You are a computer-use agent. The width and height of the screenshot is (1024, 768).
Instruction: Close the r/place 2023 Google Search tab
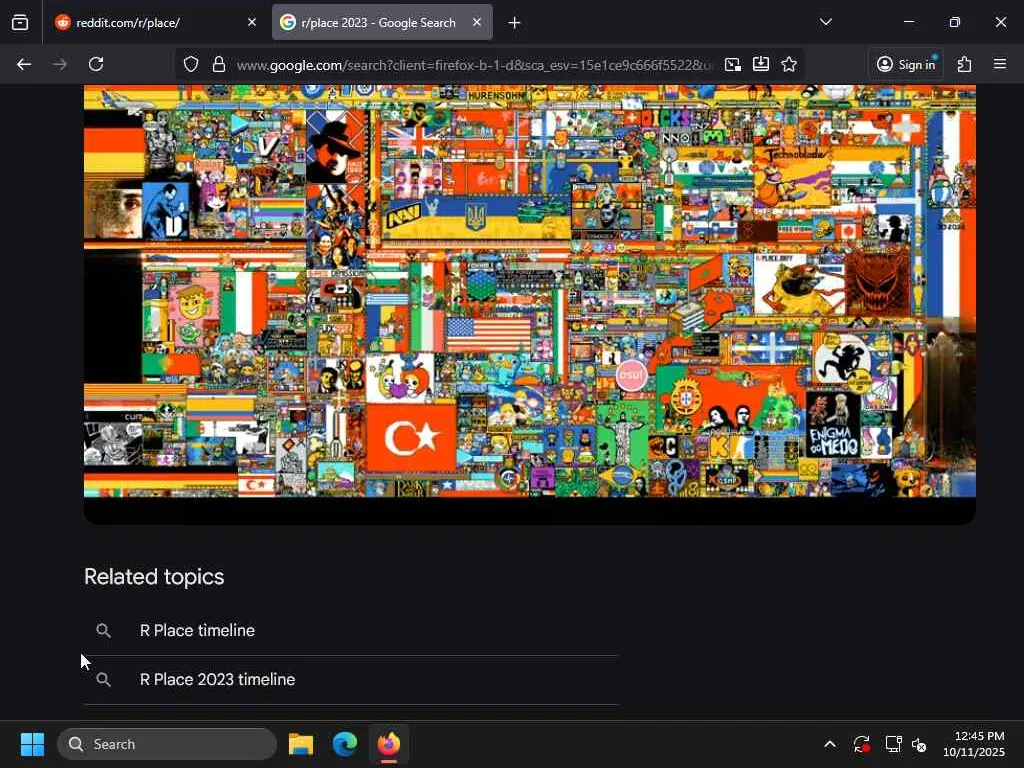point(477,22)
